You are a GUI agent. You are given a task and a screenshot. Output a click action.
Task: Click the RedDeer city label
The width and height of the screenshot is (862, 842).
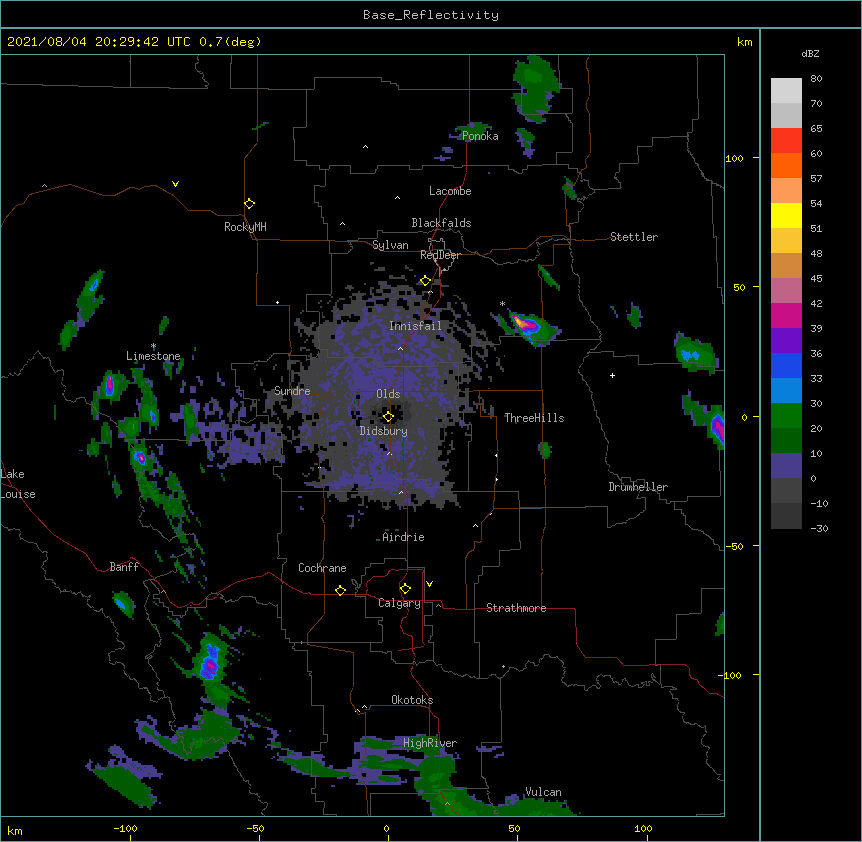coord(440,255)
